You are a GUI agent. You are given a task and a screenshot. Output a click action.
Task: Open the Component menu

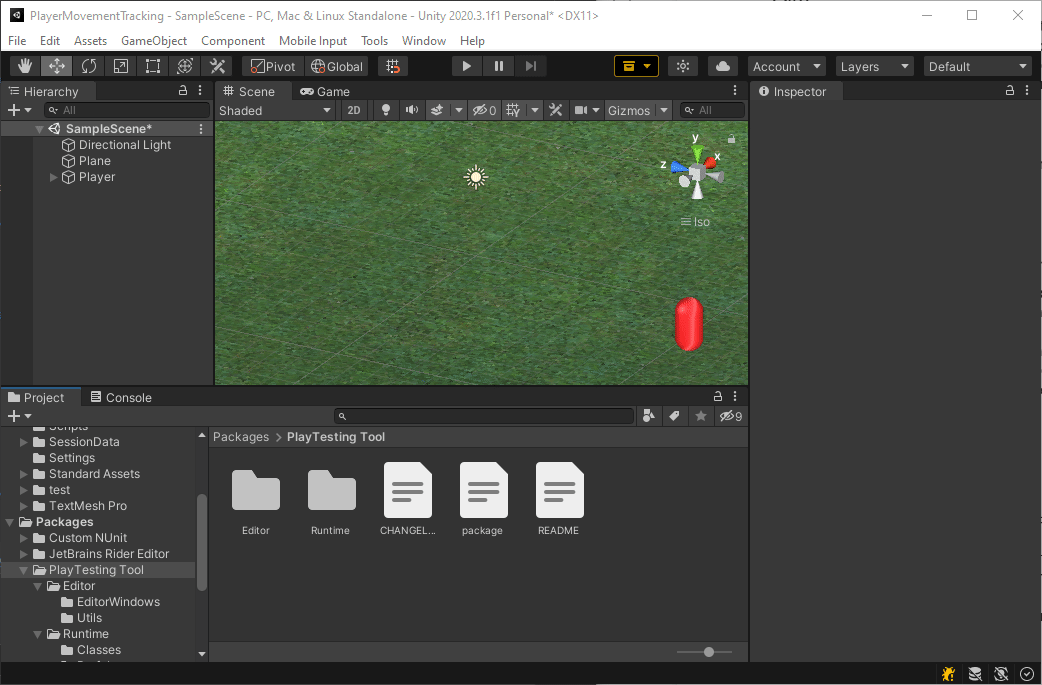[233, 41]
